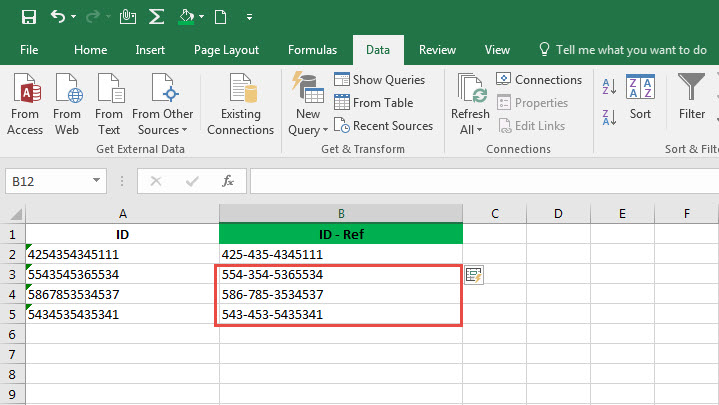
Task: Select cell containing 425-435-4345111
Action: pos(341,254)
